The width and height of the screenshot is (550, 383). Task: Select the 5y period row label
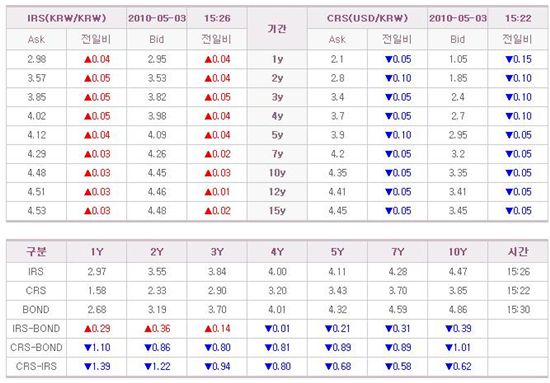[x=277, y=135]
